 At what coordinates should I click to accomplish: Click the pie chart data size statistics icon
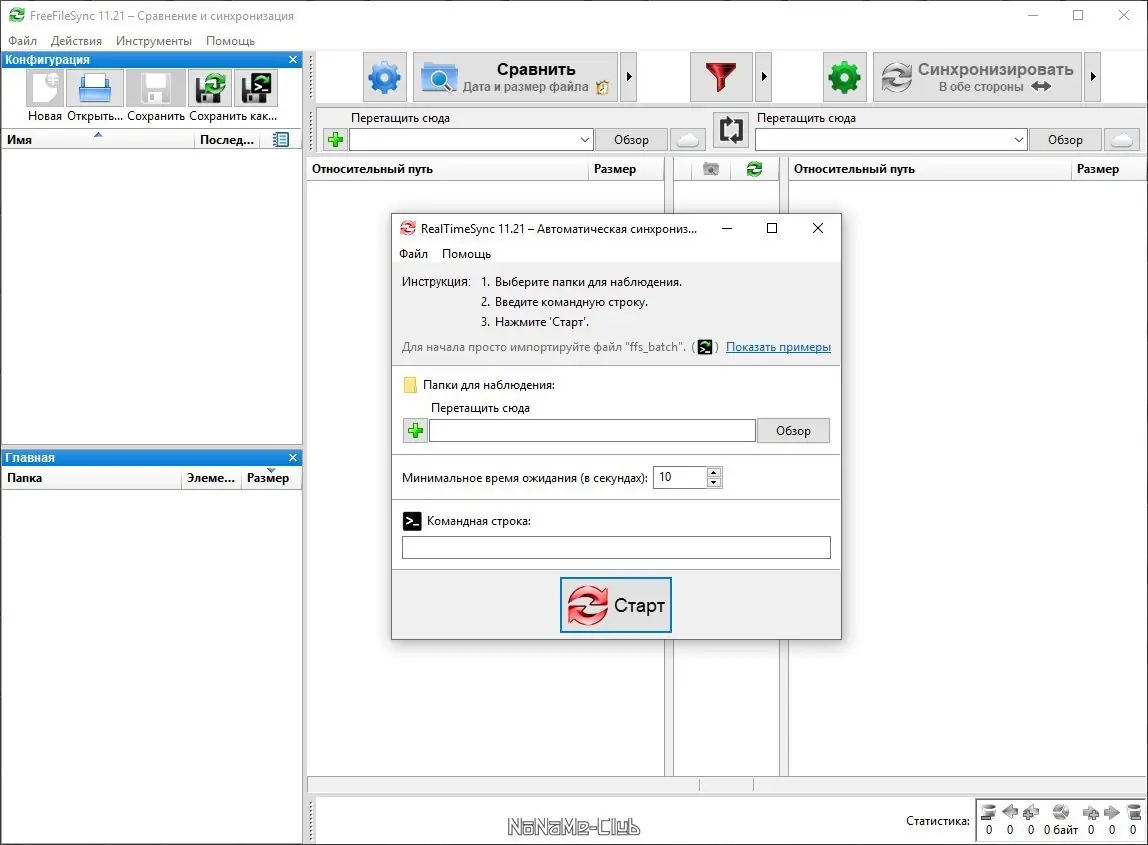coord(1060,812)
